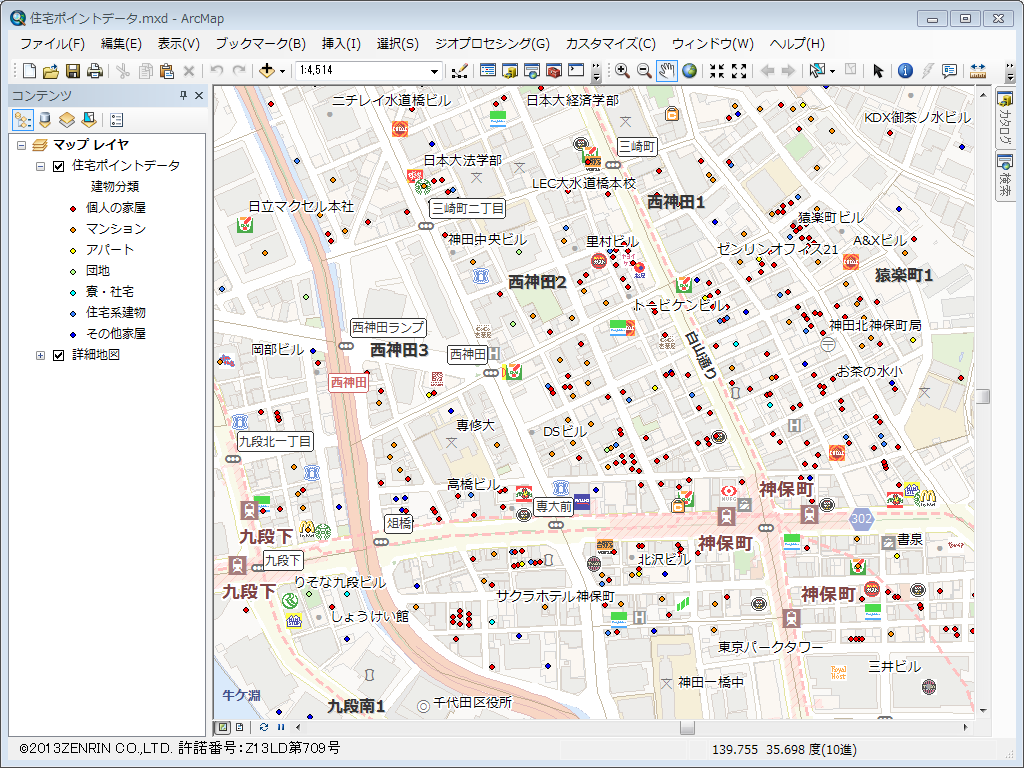This screenshot has height=768, width=1024.
Task: Toggle 住宅ポイントデータ layer visibility
Action: click(59, 166)
